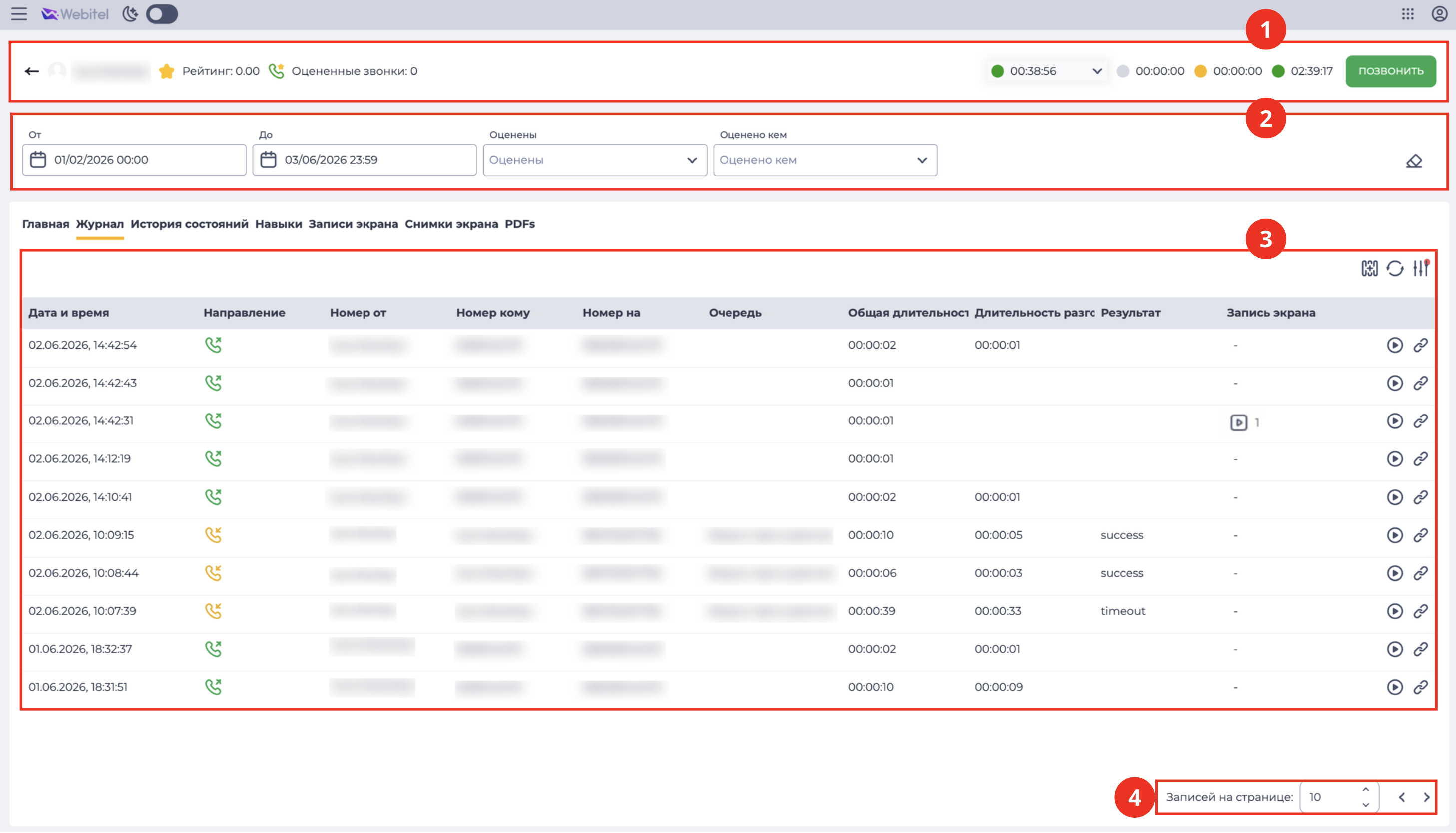Click the ПОЗВОНИТЬ call button
Image resolution: width=1456 pixels, height=833 pixels.
tap(1390, 71)
